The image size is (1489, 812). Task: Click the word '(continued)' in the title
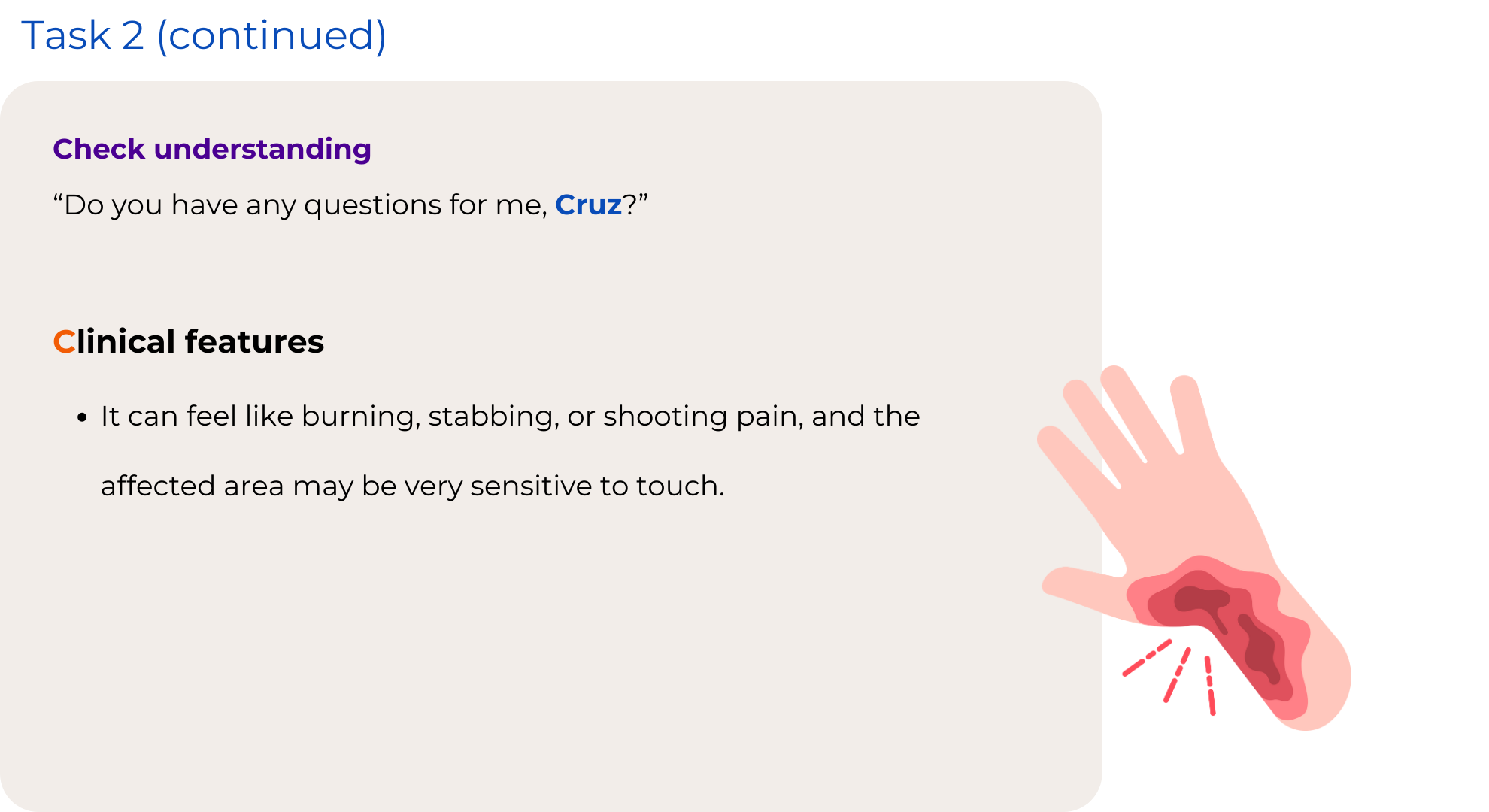[x=271, y=35]
